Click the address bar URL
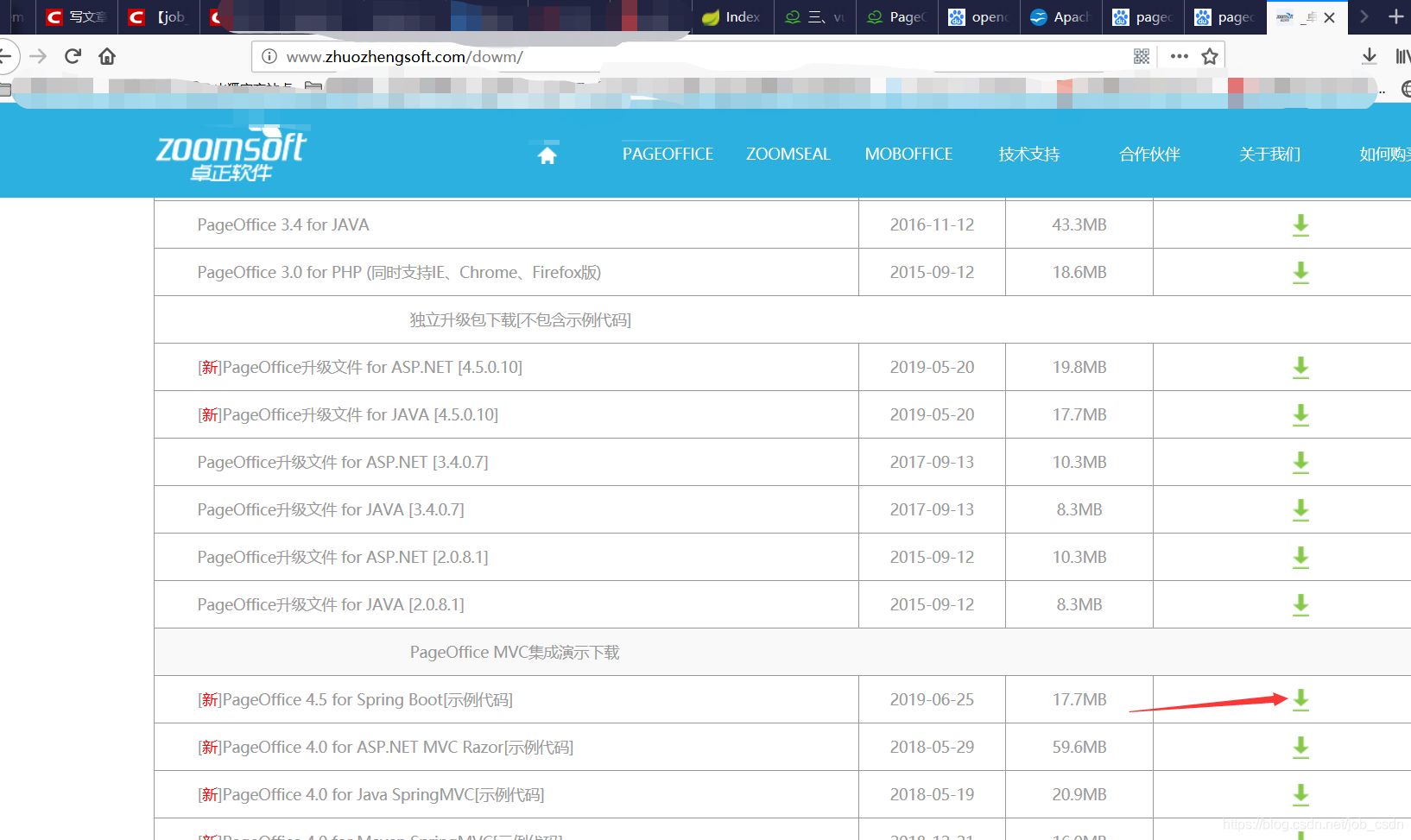This screenshot has height=840, width=1411. [404, 57]
